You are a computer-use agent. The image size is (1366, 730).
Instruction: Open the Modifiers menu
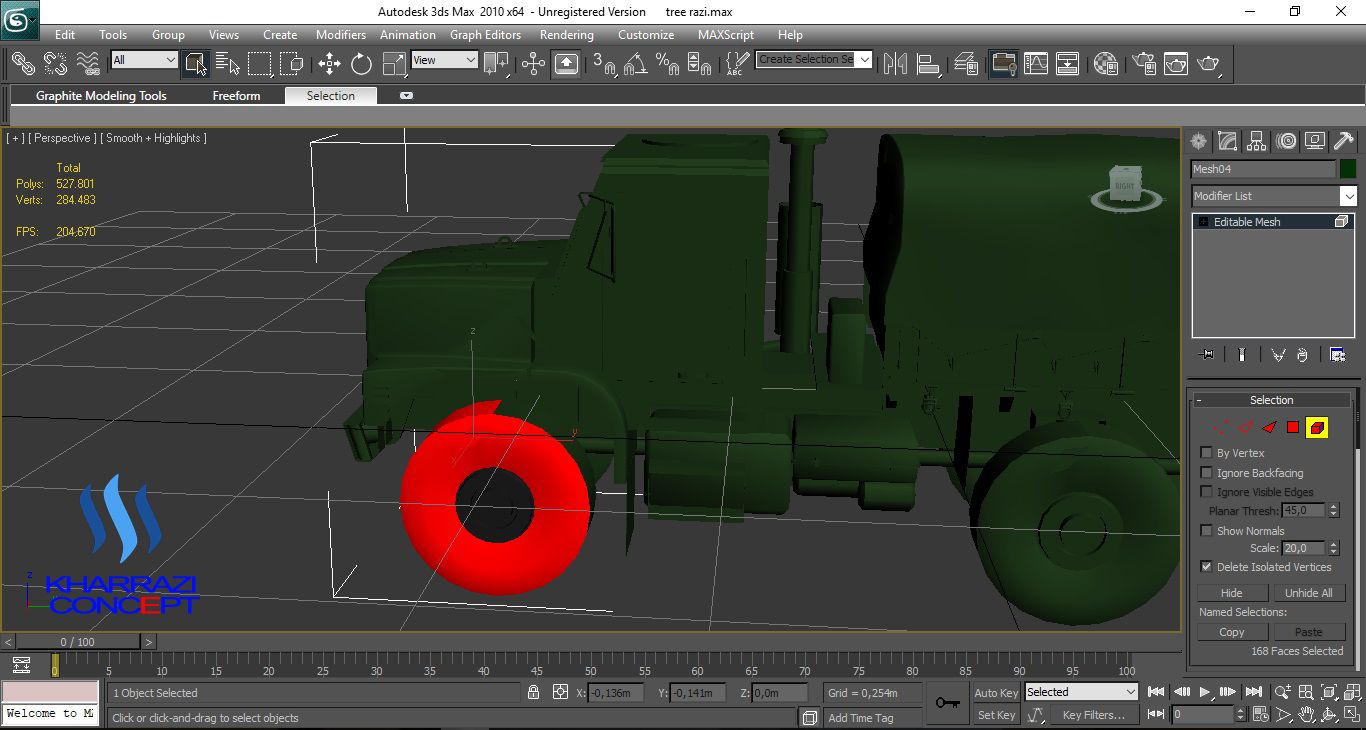(x=341, y=35)
